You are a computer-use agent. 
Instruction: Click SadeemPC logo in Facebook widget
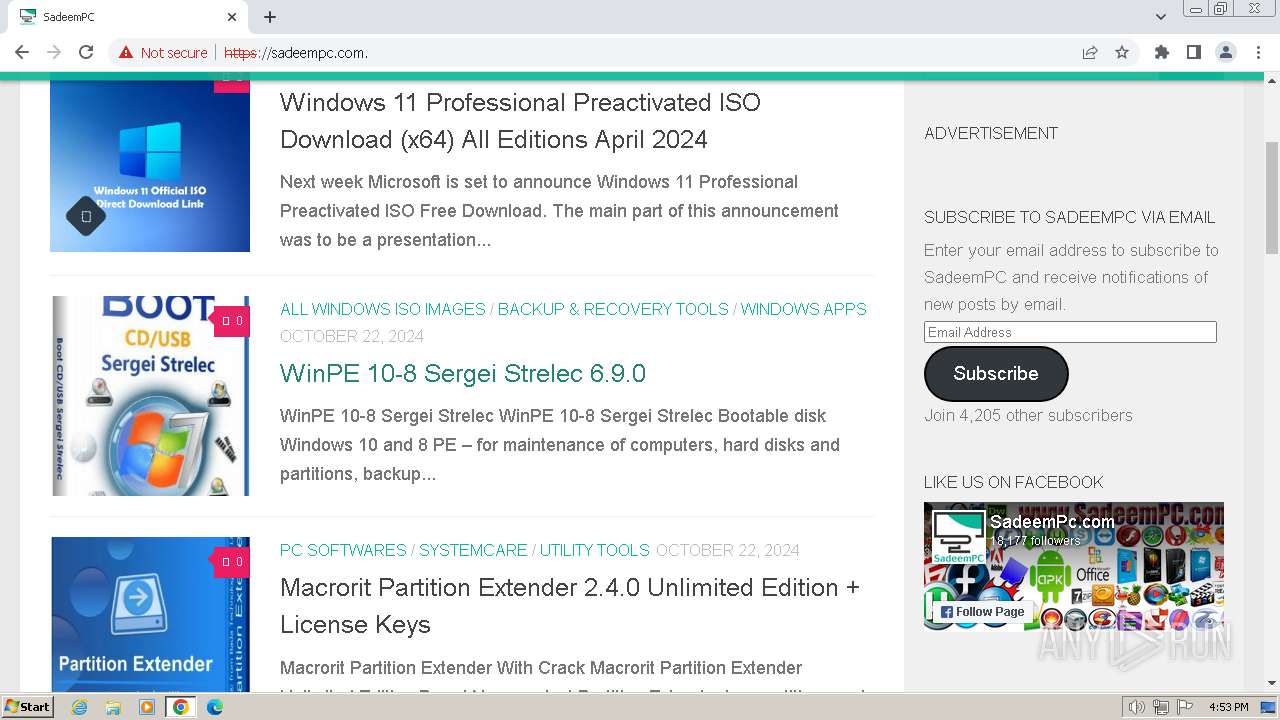click(958, 538)
